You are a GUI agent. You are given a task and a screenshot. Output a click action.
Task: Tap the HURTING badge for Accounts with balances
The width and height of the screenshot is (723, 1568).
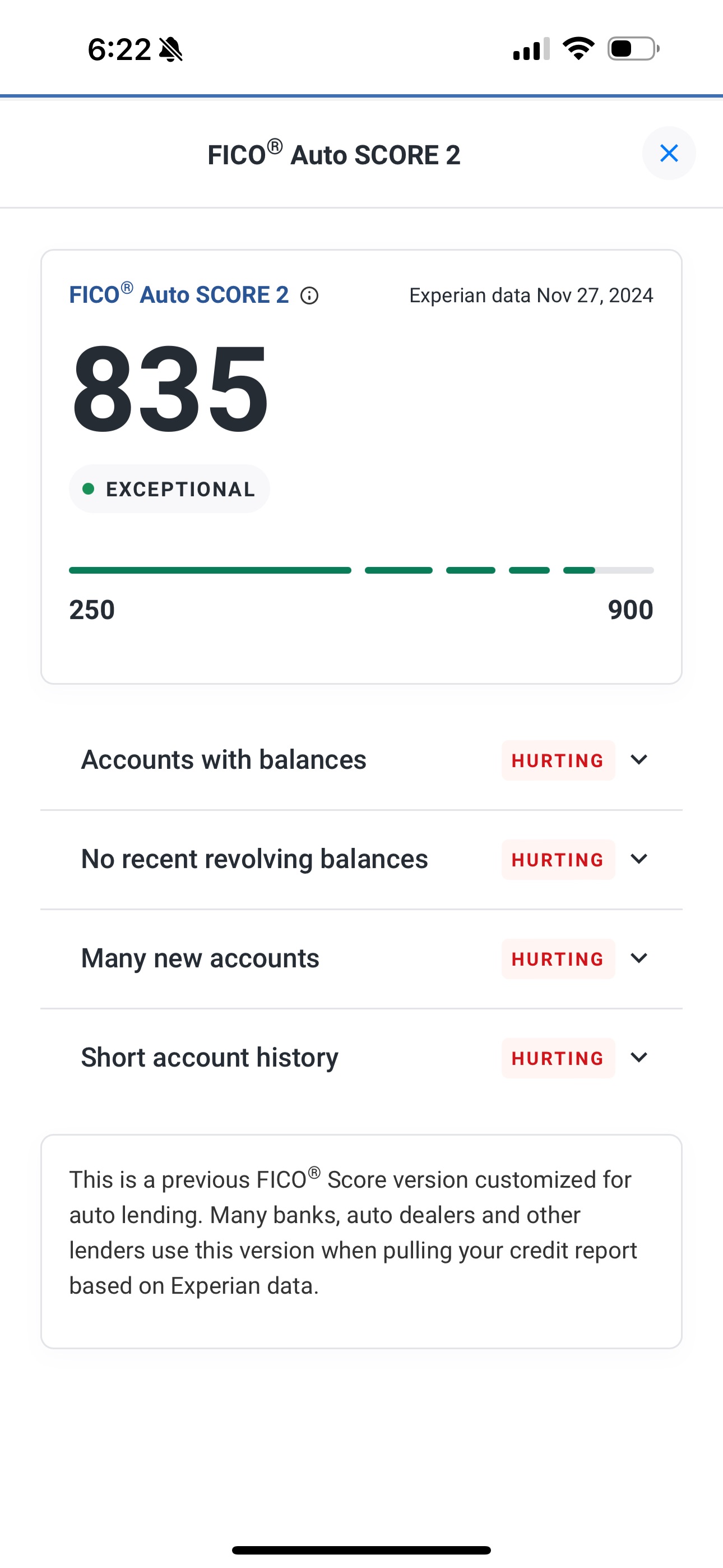[558, 760]
